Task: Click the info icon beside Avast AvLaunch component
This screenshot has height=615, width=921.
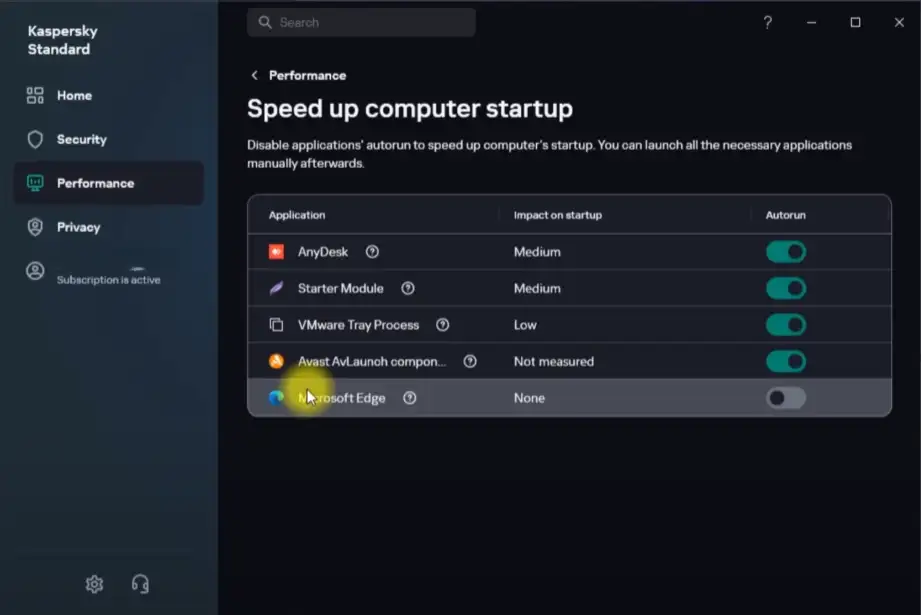Action: pos(470,361)
